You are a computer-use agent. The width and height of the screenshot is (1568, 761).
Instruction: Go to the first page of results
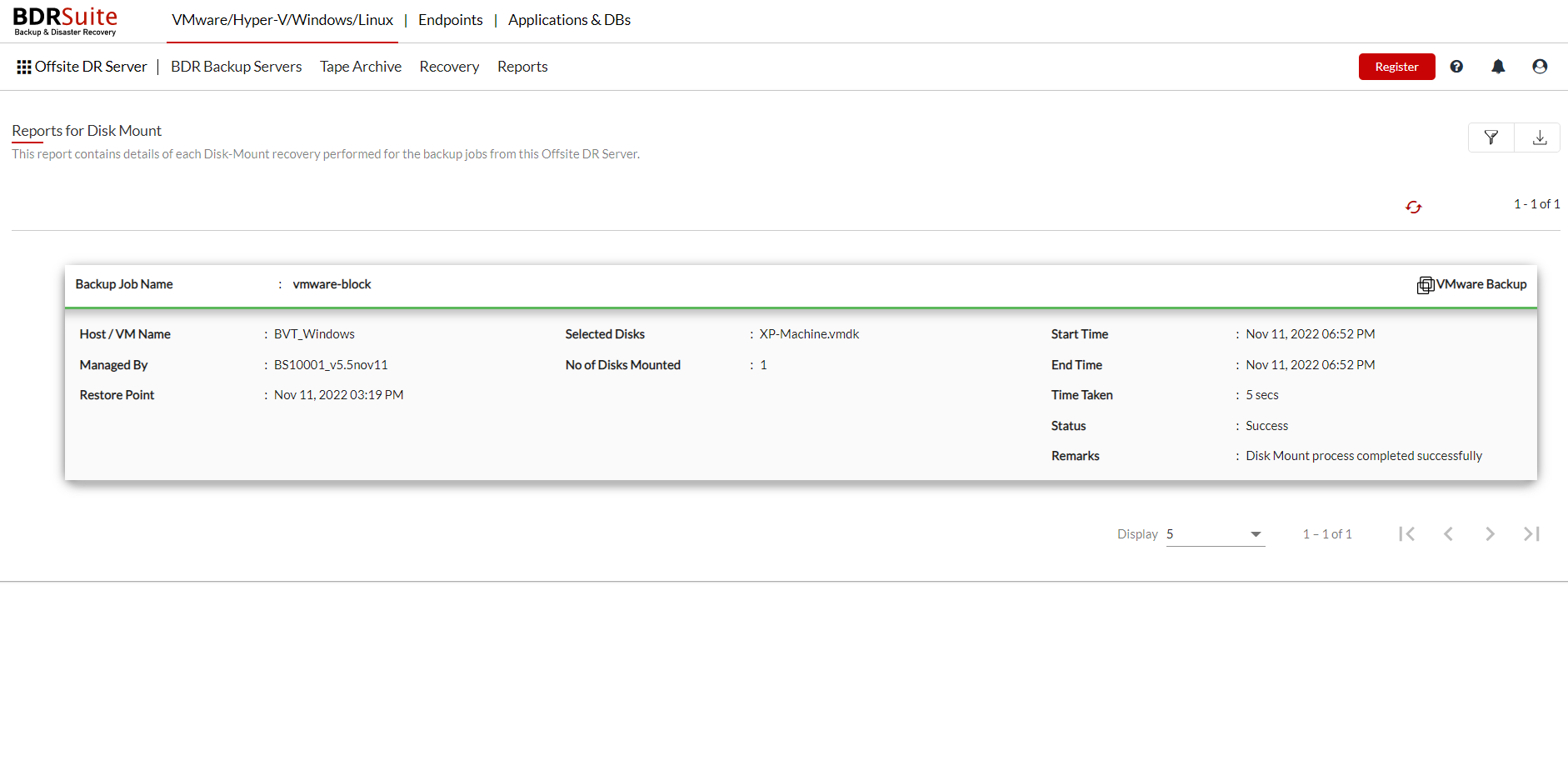[1407, 534]
